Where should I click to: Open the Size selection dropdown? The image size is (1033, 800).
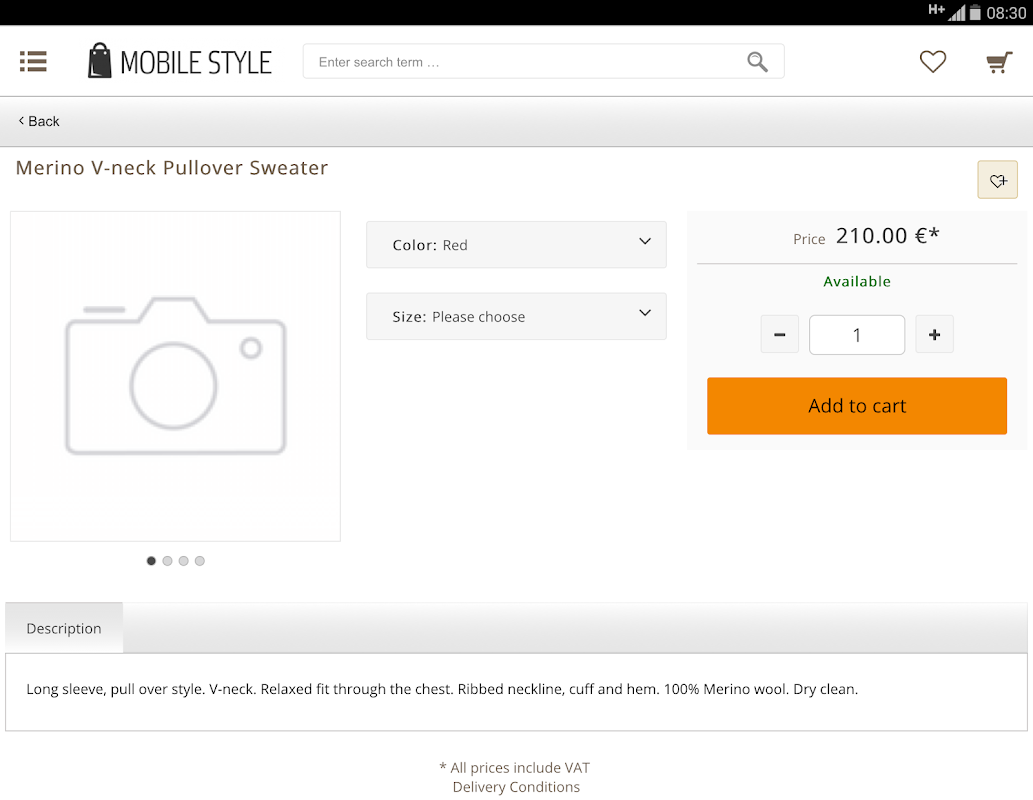pyautogui.click(x=516, y=316)
